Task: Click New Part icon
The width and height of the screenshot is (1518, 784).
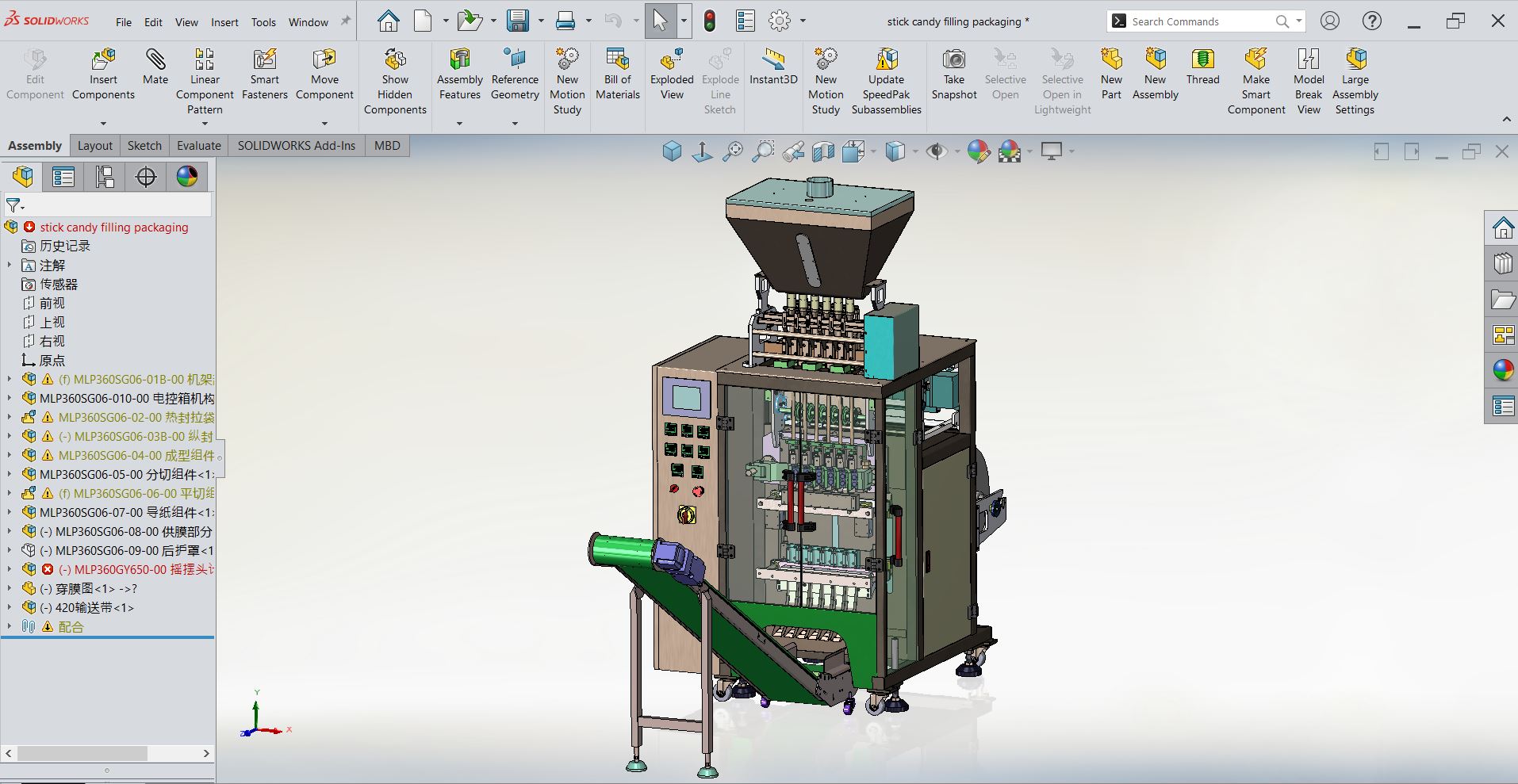Action: pos(1111,59)
